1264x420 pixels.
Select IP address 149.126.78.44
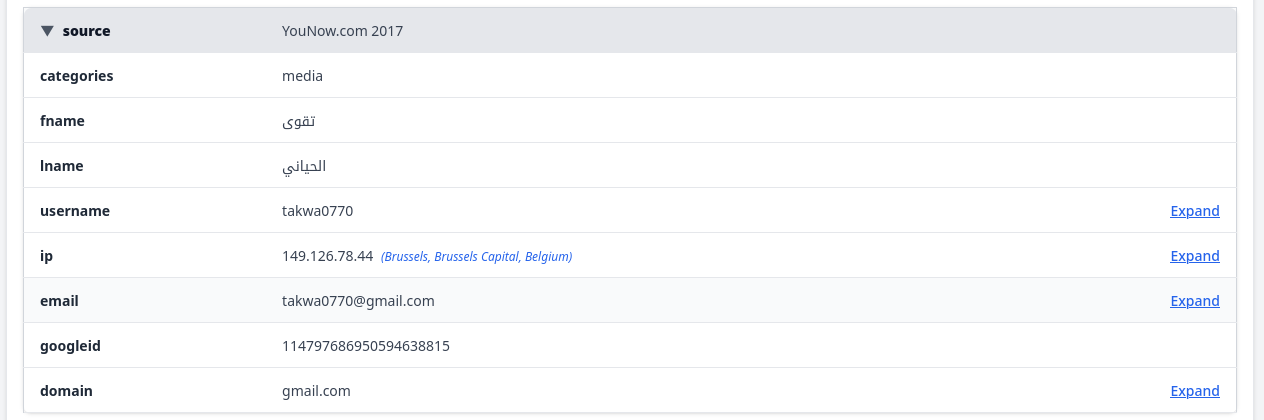click(328, 256)
